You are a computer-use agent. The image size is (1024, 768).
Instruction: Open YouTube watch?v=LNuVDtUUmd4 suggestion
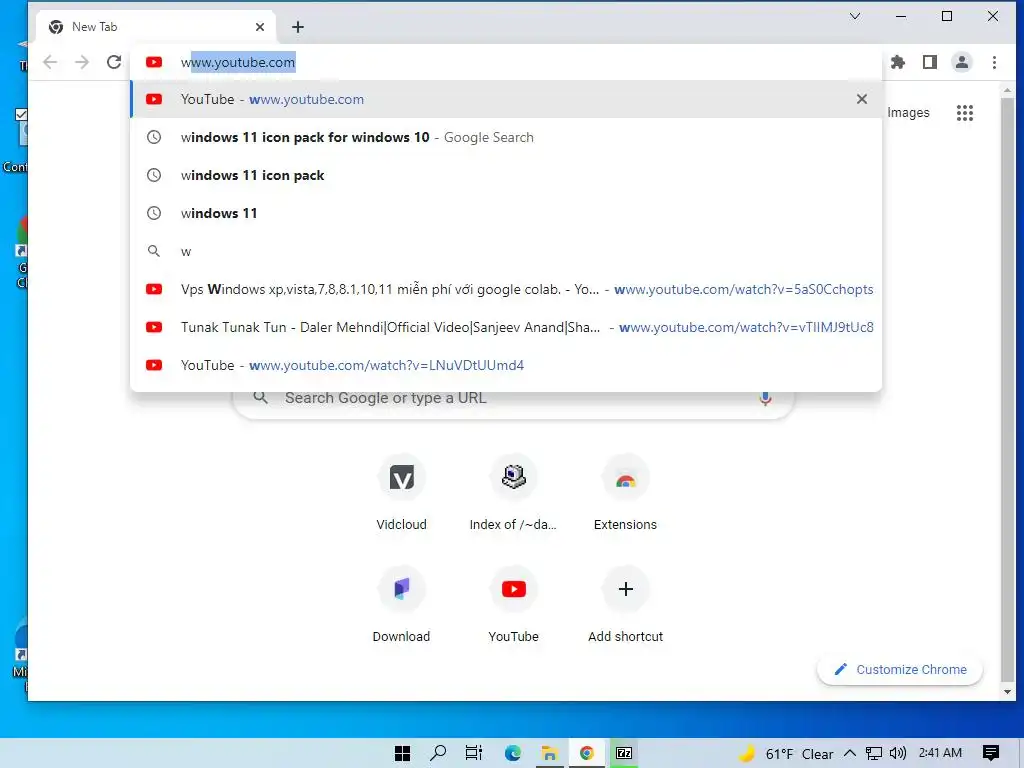coord(506,365)
